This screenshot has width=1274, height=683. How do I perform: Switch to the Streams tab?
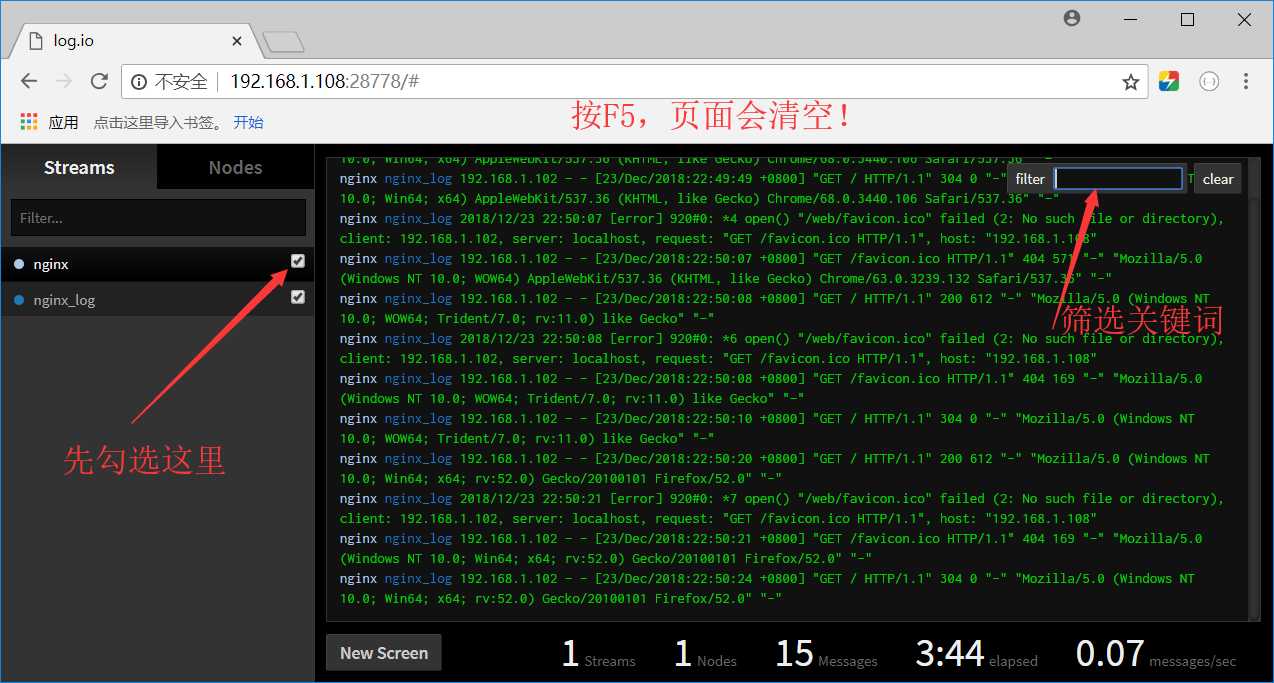(79, 167)
